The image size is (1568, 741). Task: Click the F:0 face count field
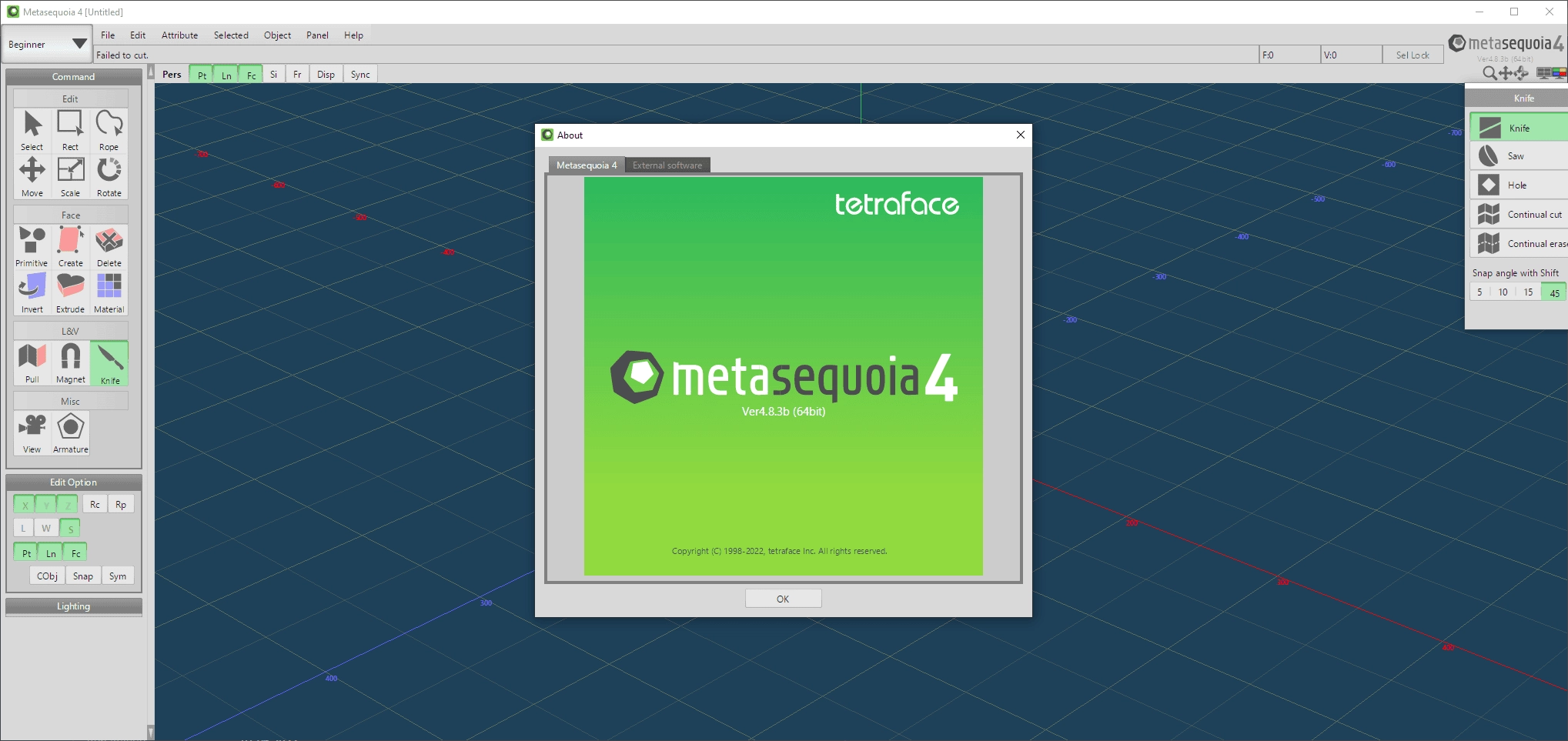coord(1289,55)
